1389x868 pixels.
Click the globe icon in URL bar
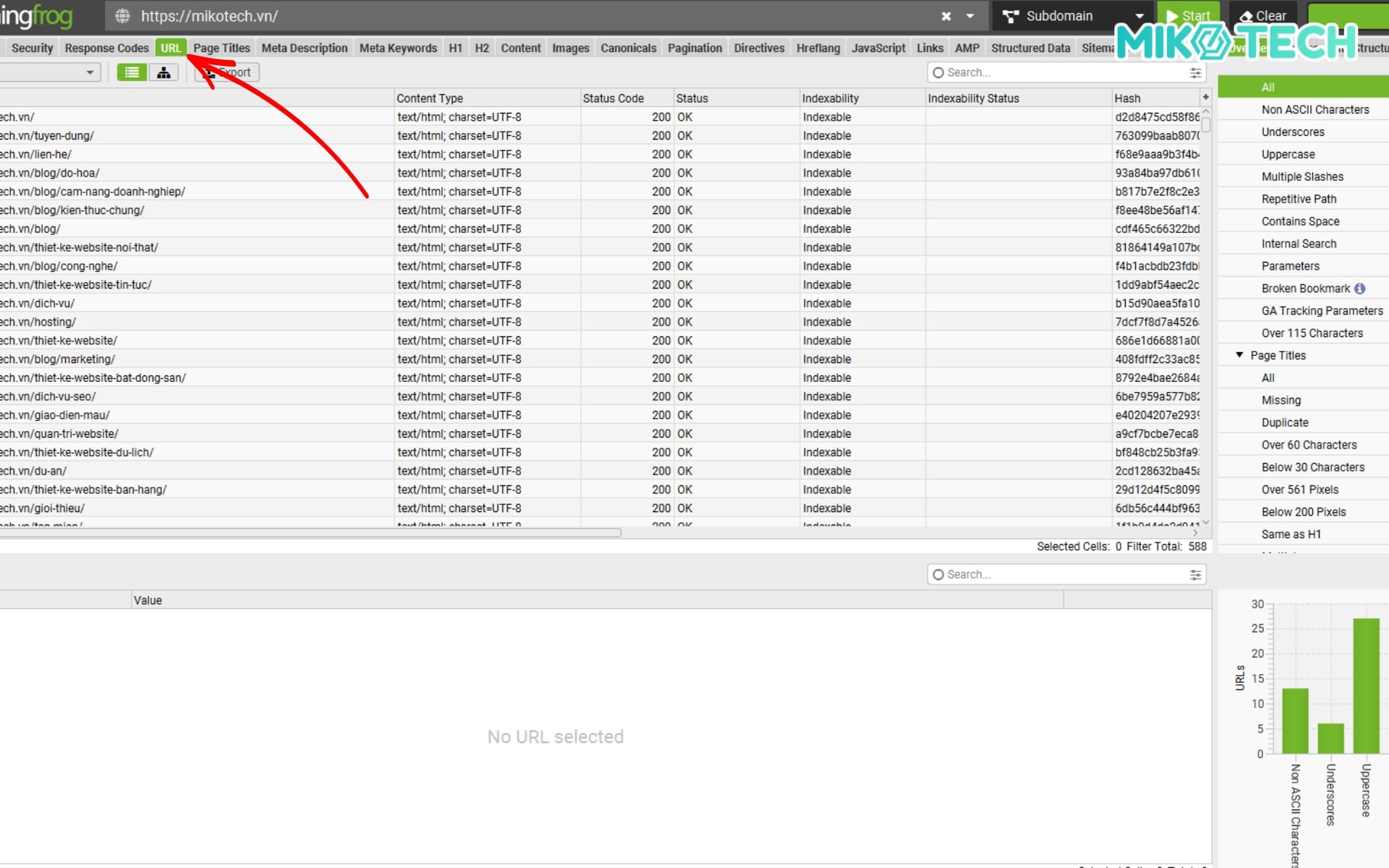click(x=122, y=16)
